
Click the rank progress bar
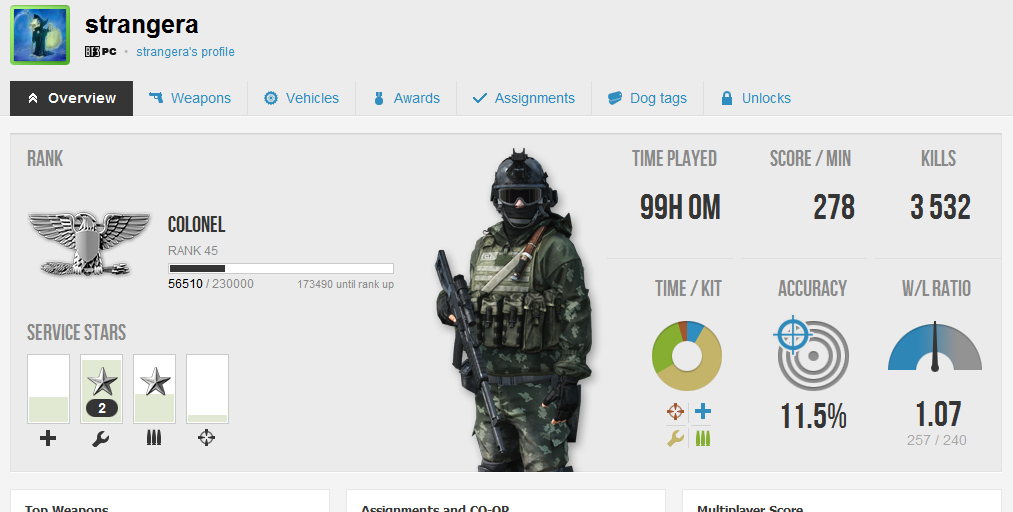click(x=281, y=268)
